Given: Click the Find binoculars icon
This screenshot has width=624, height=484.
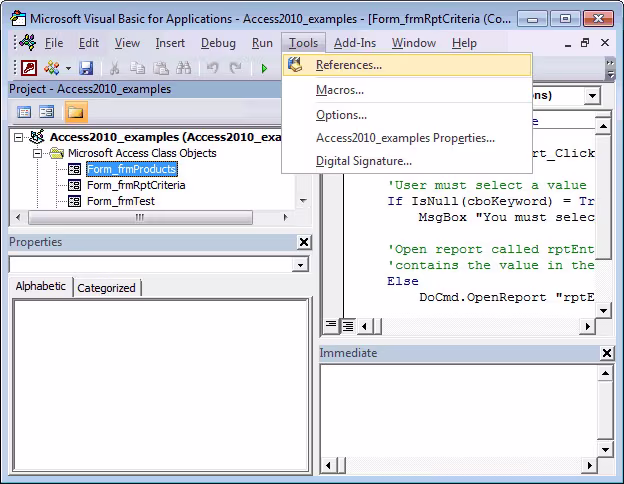Looking at the screenshot, I should pyautogui.click(x=183, y=68).
